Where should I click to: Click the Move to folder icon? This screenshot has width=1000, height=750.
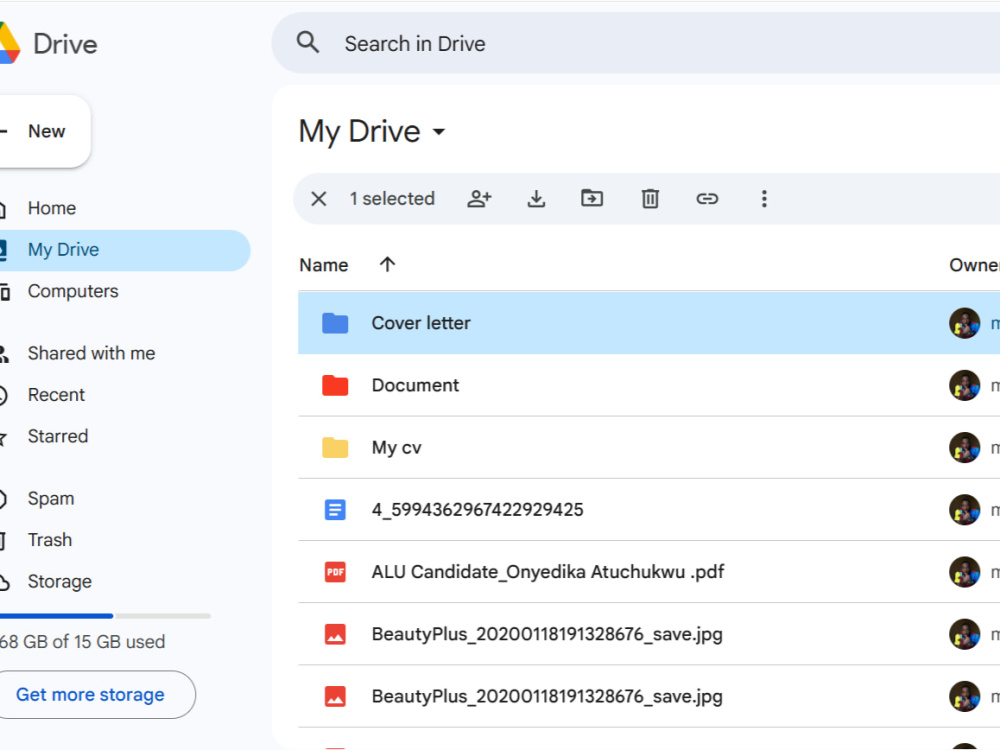(592, 198)
